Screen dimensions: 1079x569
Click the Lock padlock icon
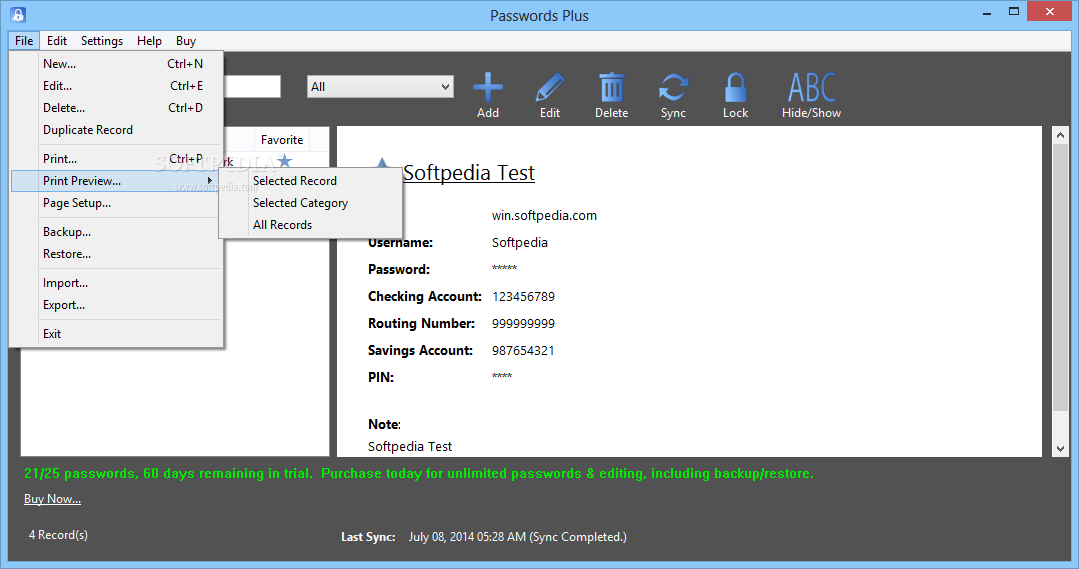click(735, 88)
